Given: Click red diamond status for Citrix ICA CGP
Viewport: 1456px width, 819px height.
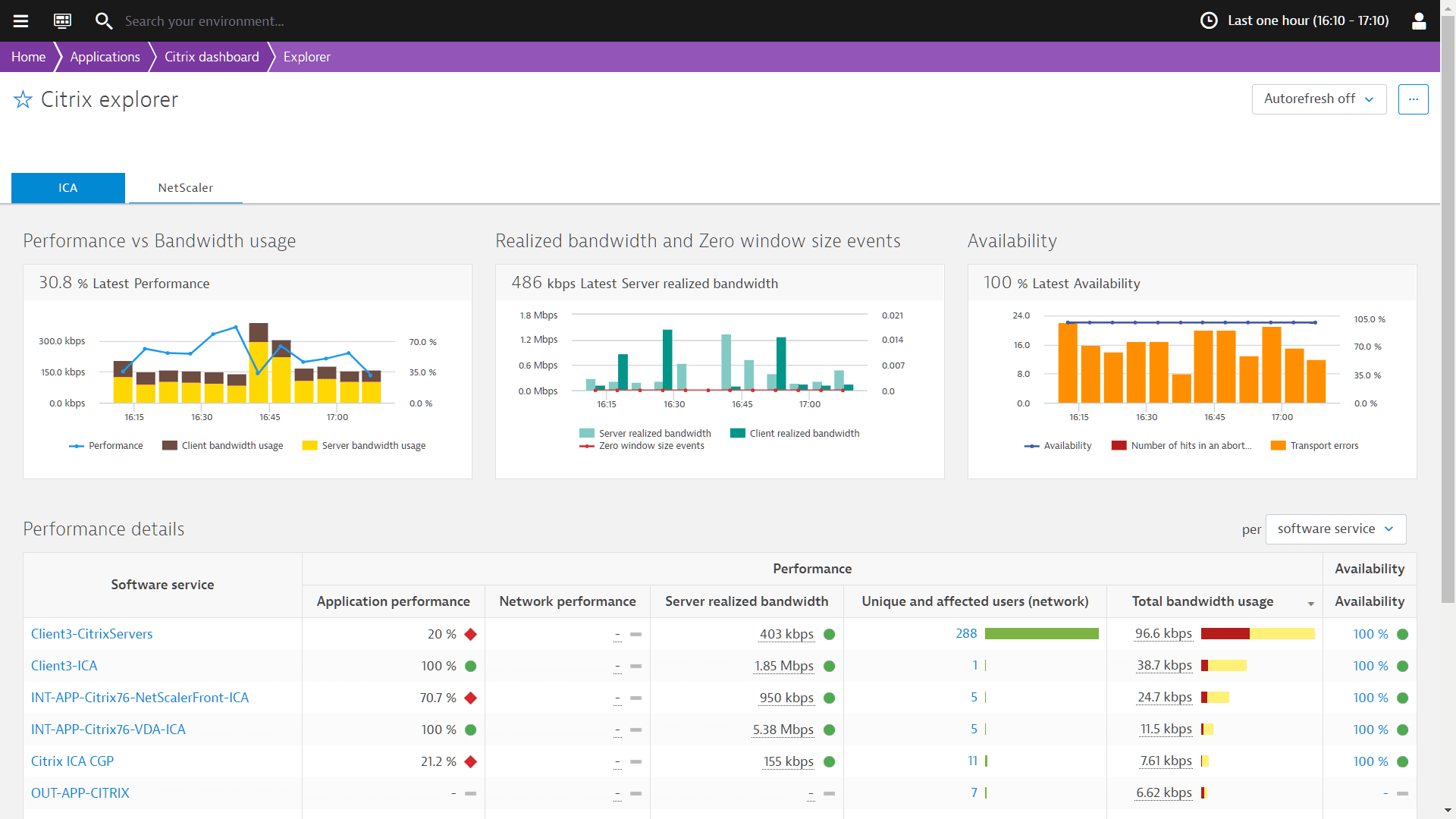Looking at the screenshot, I should [x=470, y=761].
